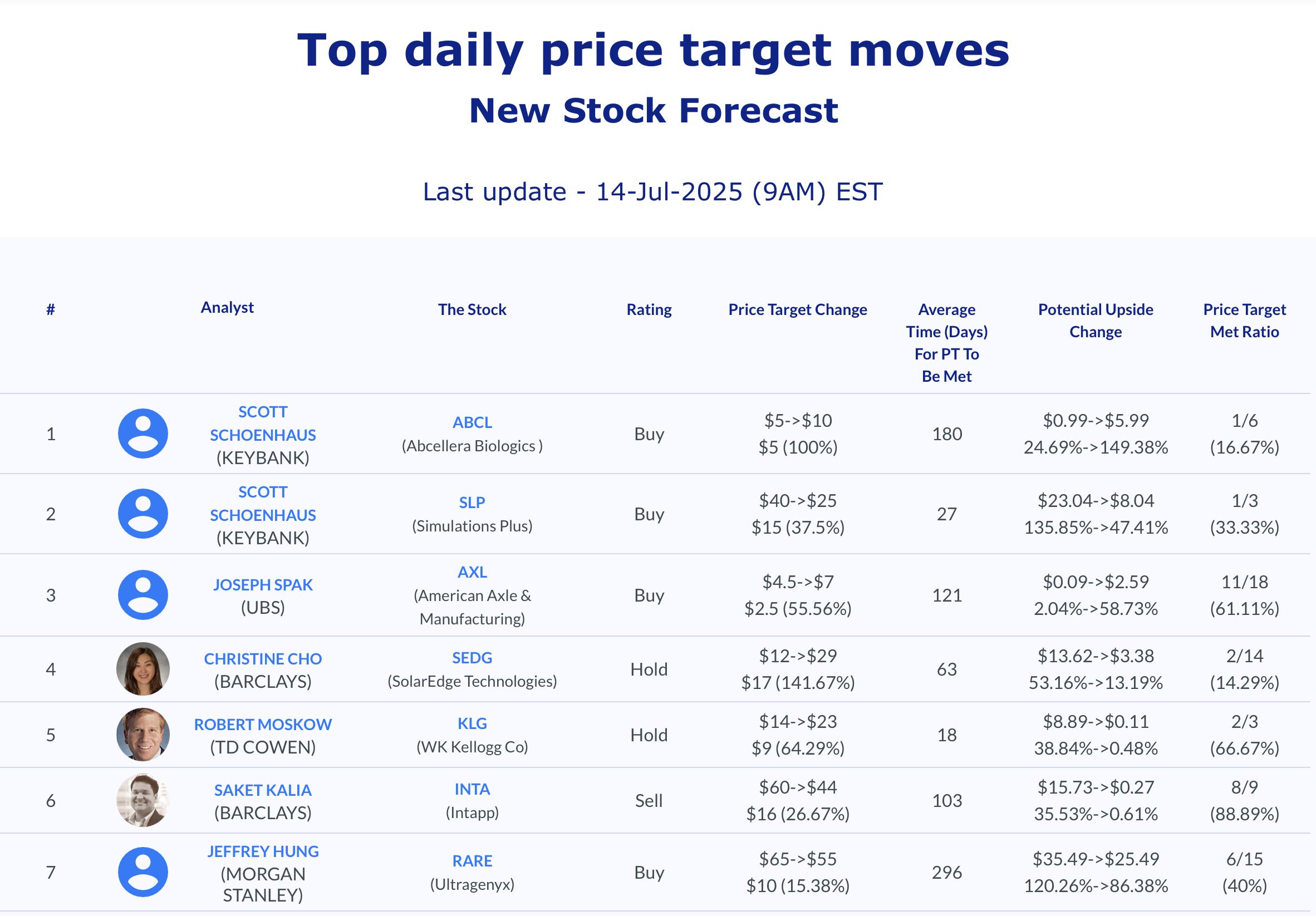Viewport: 1316px width, 916px height.
Task: Click Jeffrey Hung's avatar icon
Action: pyautogui.click(x=143, y=873)
